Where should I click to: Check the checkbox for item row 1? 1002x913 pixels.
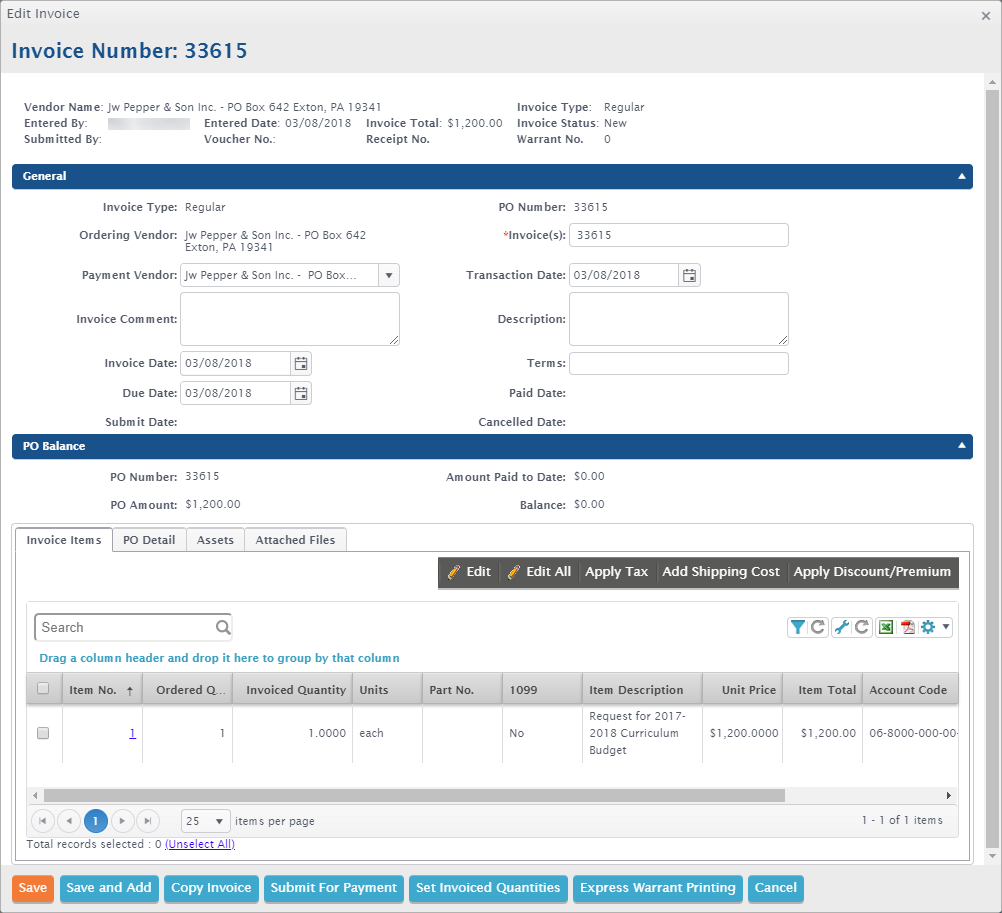pos(43,733)
